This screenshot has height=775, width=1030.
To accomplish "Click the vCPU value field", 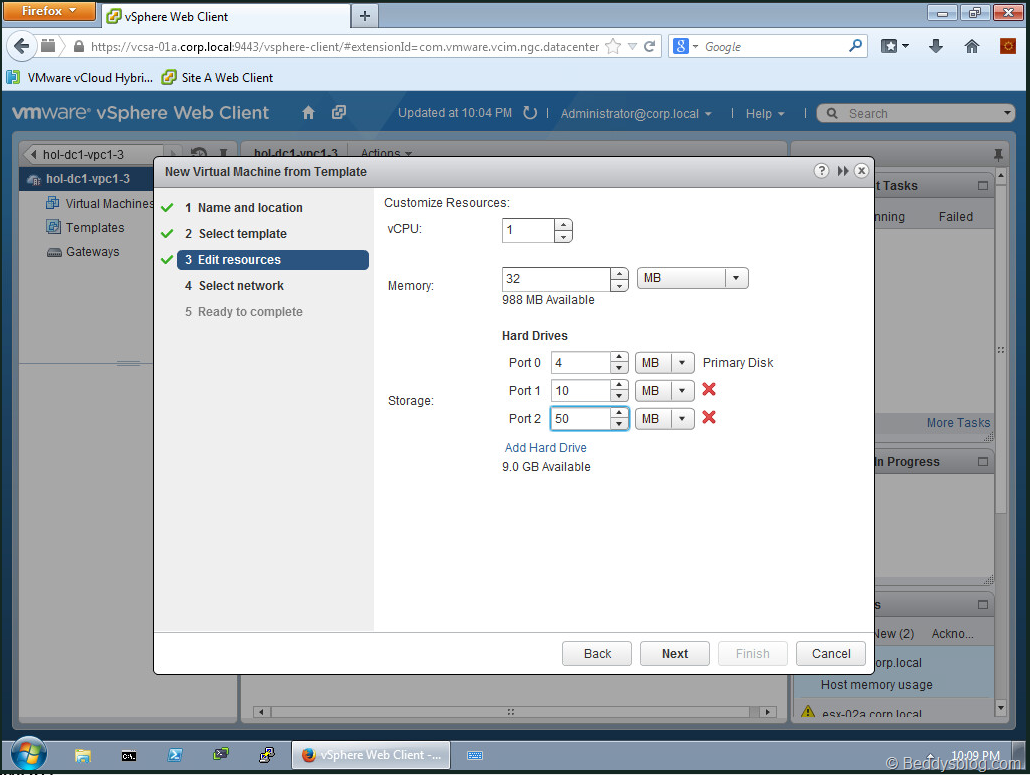I will [x=528, y=231].
